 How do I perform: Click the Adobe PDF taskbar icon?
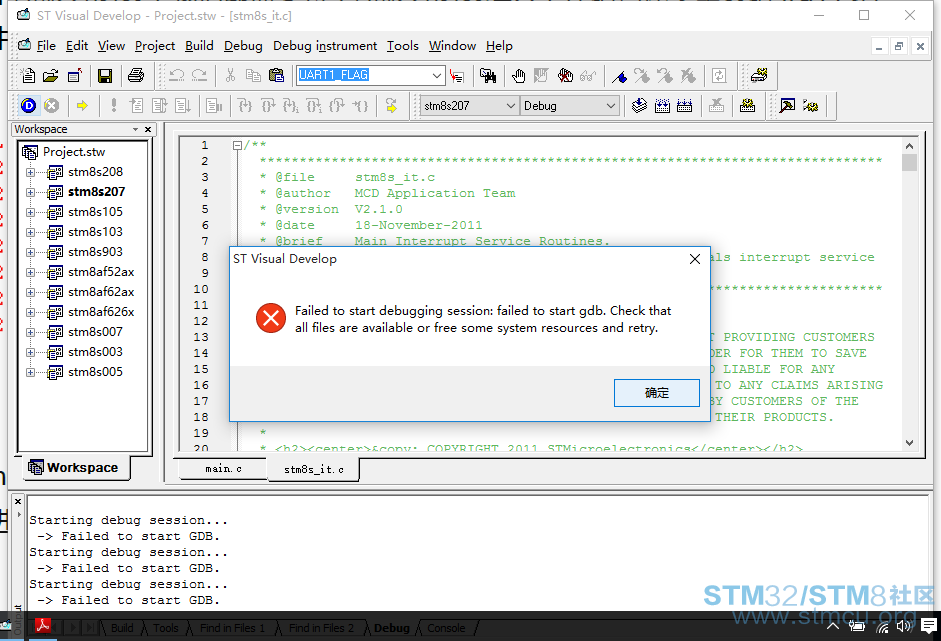click(x=42, y=625)
